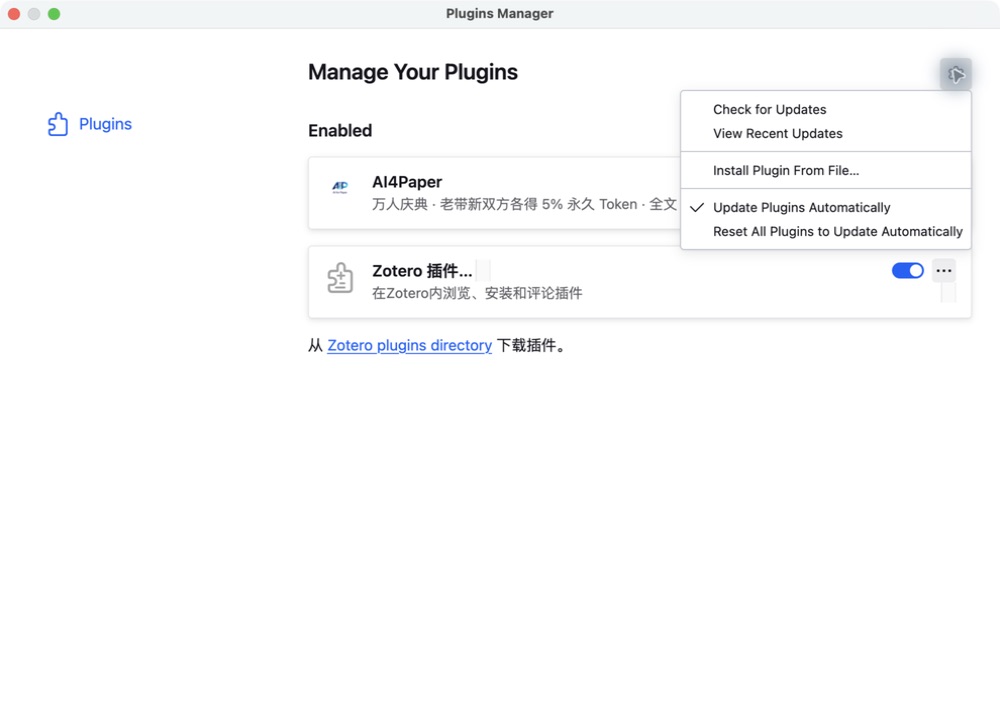Select the Plugins sidebar category label
Screen dimensions: 1000x728
[x=105, y=124]
